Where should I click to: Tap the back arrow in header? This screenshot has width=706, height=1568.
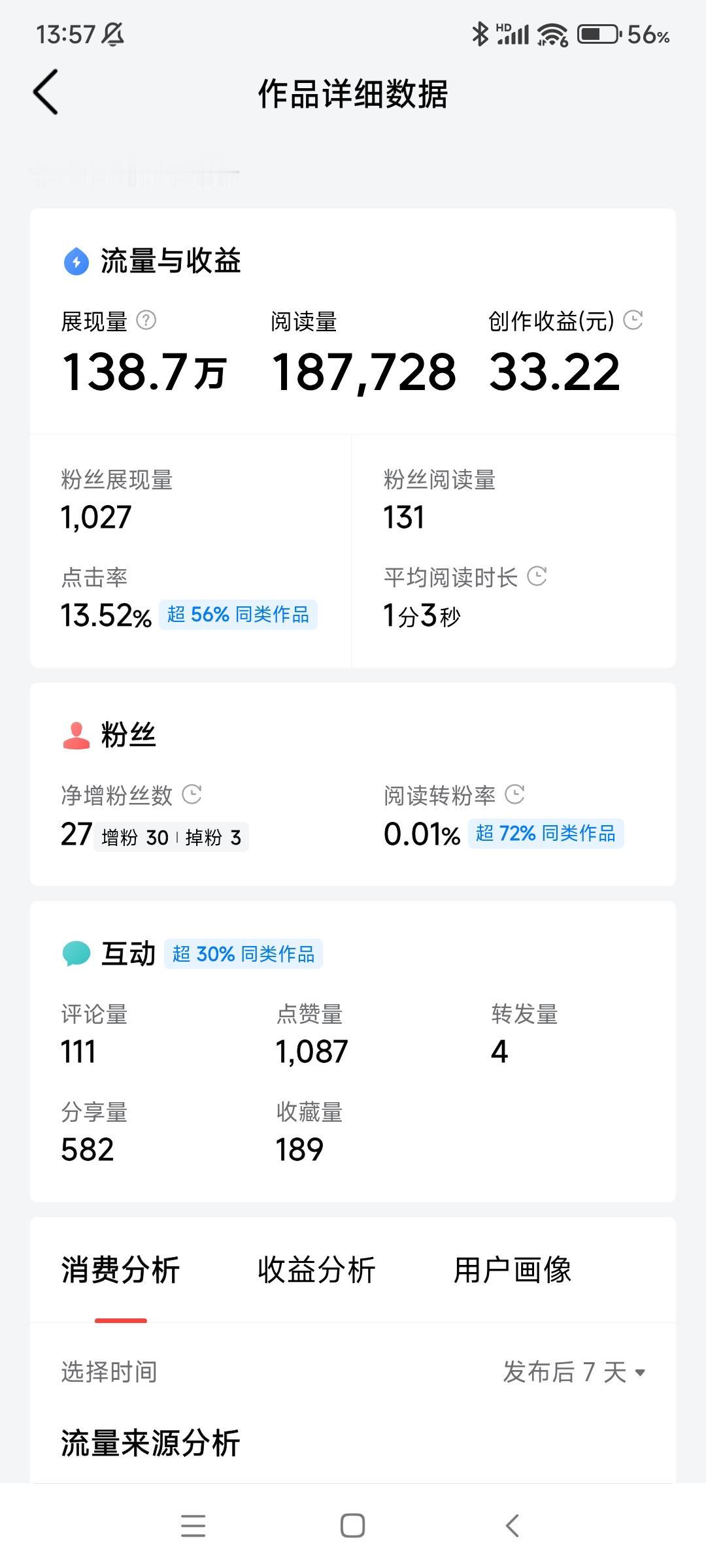tap(46, 92)
